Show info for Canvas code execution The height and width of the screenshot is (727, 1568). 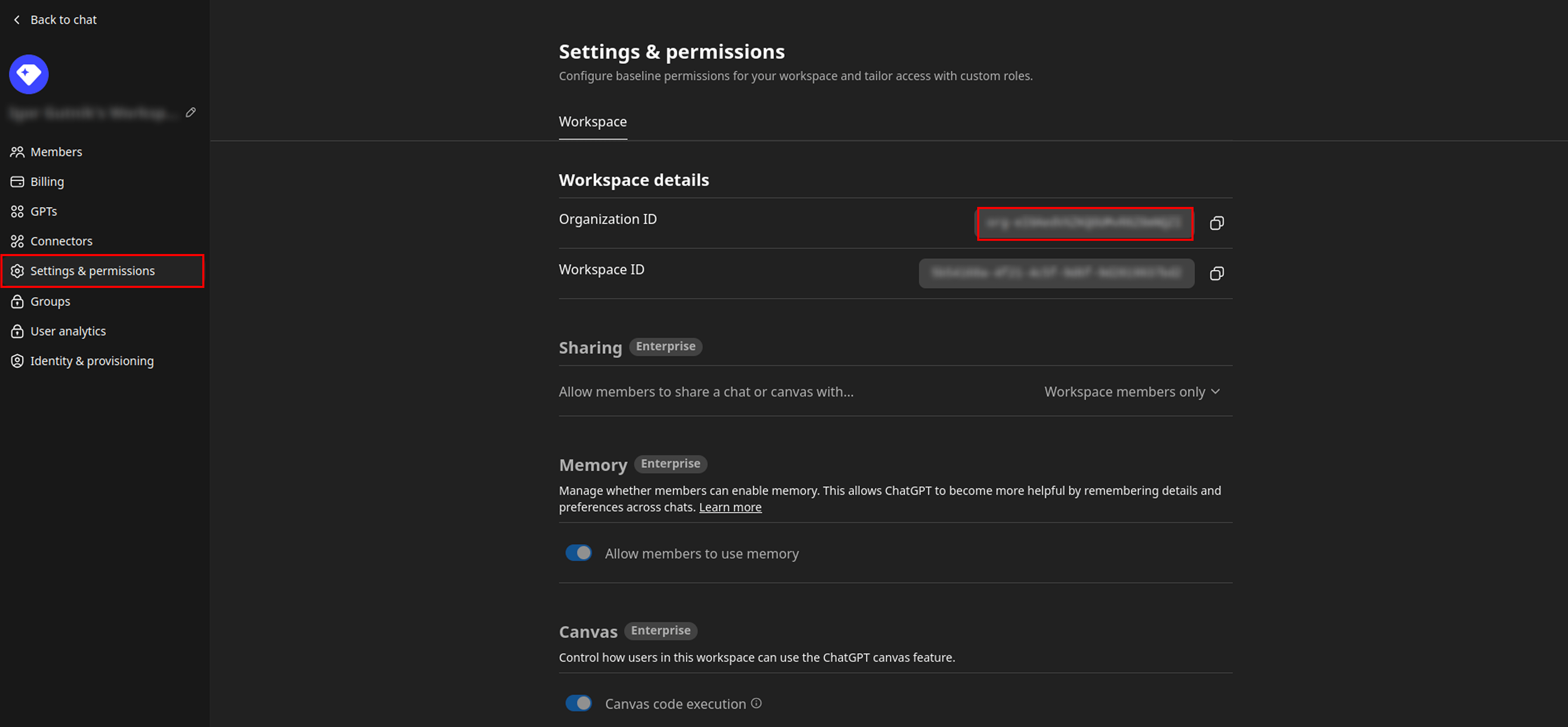coord(756,703)
